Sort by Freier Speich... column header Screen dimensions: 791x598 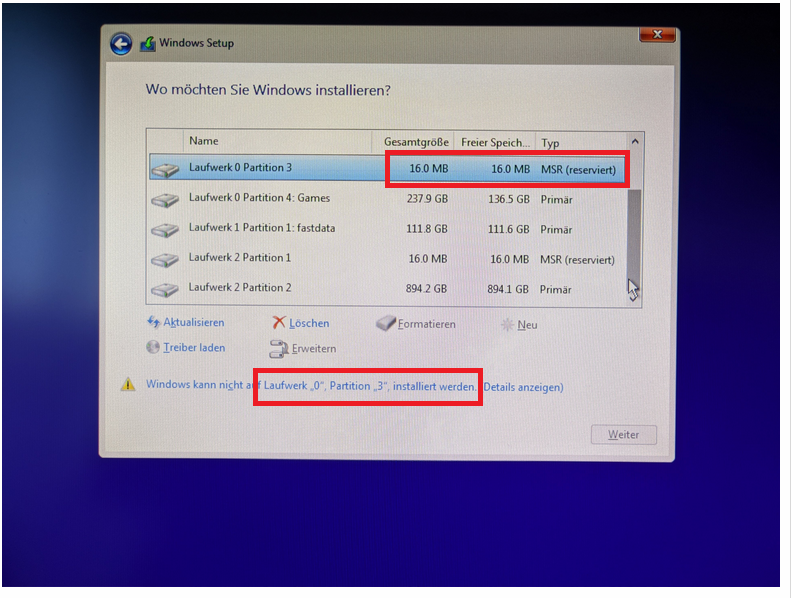(x=495, y=143)
